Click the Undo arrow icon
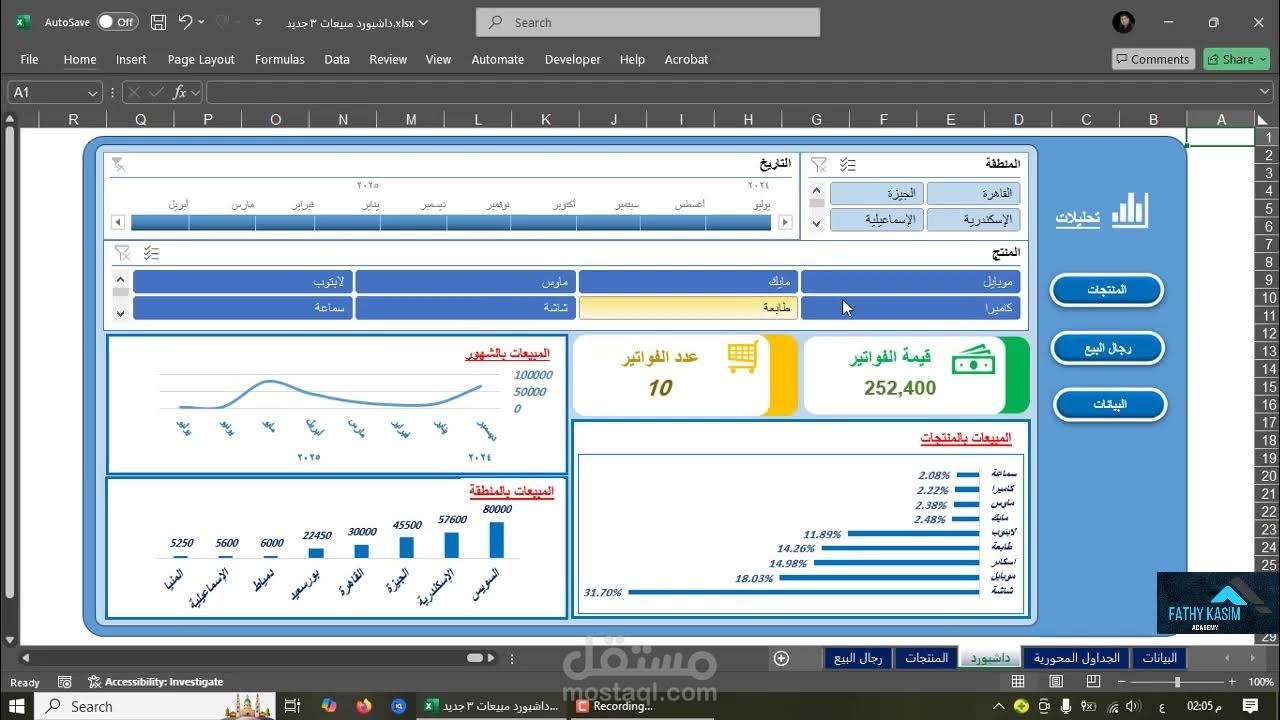Image resolution: width=1280 pixels, height=720 pixels. [x=185, y=22]
